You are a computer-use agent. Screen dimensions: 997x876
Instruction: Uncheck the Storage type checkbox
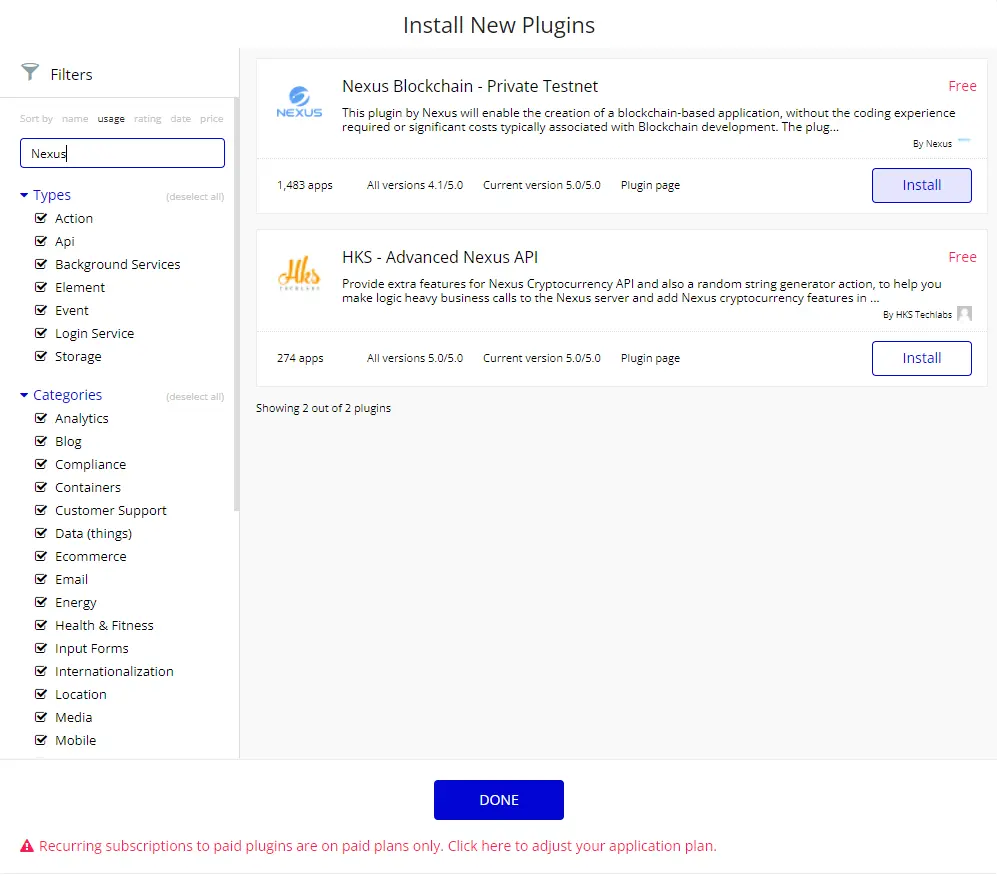coord(41,356)
